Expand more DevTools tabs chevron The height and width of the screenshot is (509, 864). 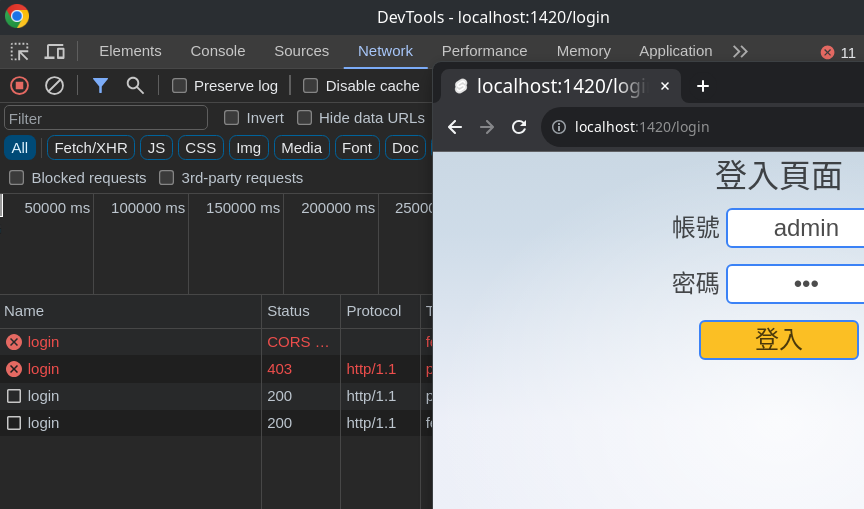pos(740,51)
